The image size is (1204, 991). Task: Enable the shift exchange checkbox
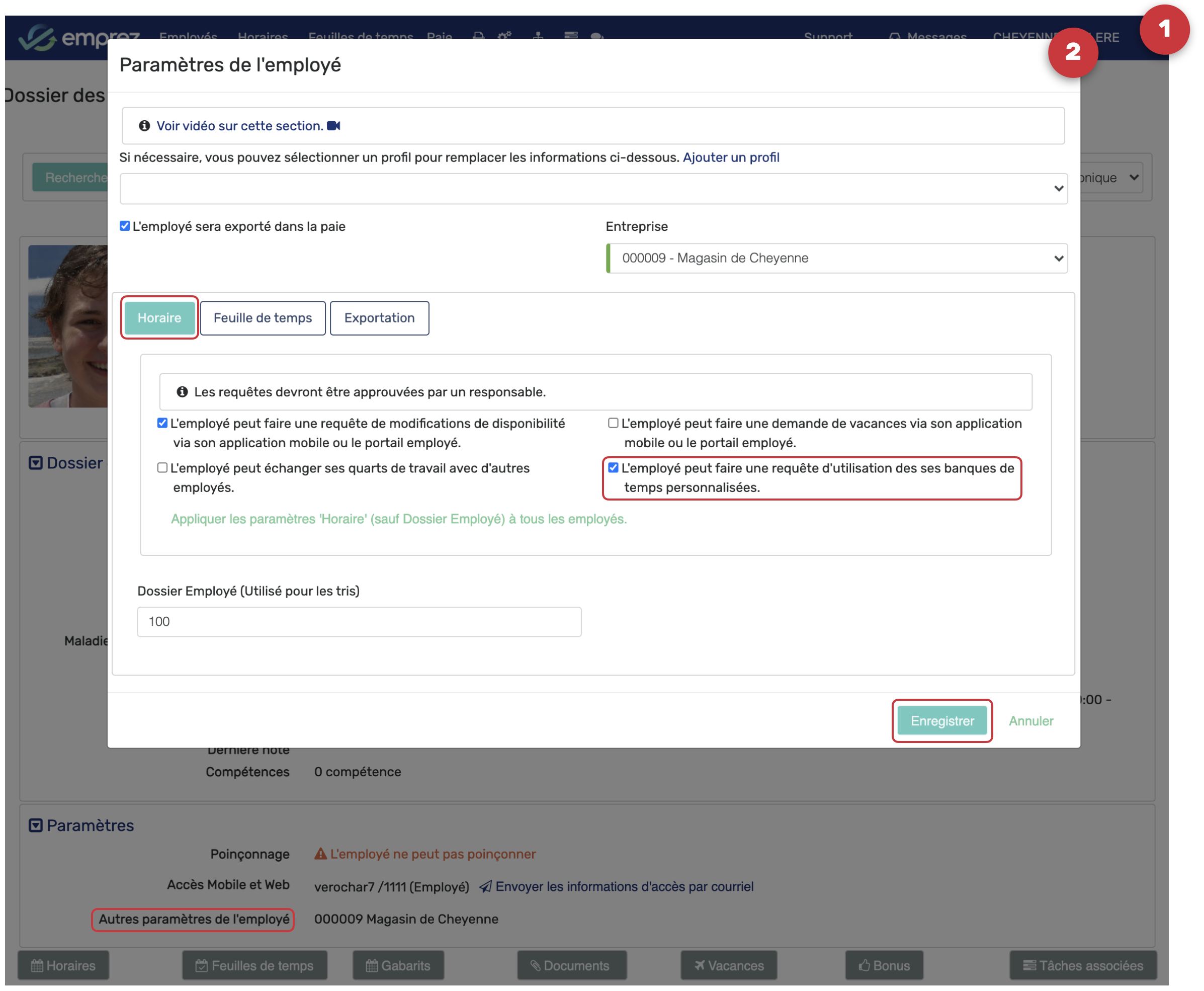(x=162, y=468)
